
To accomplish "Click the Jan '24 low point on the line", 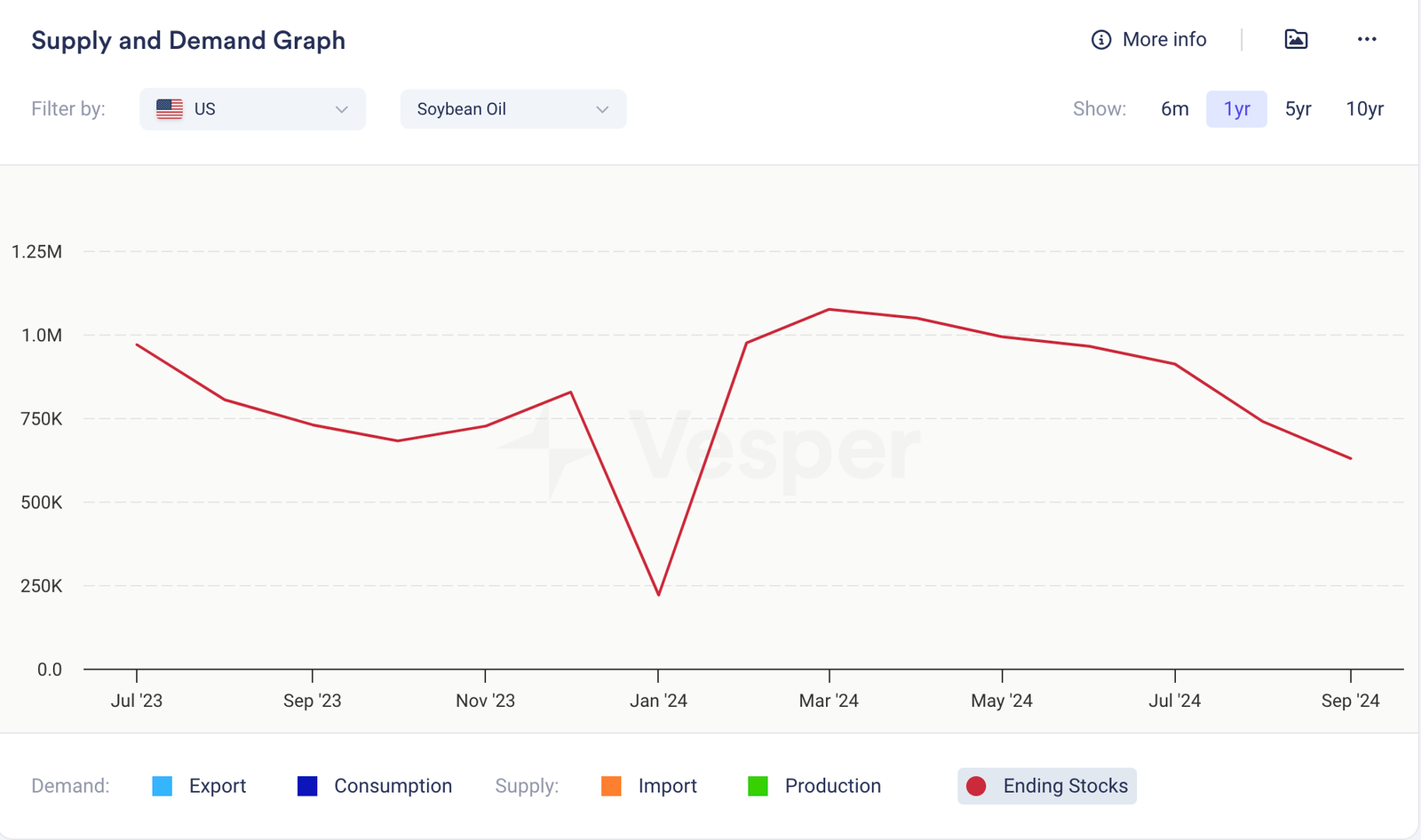I will point(659,594).
